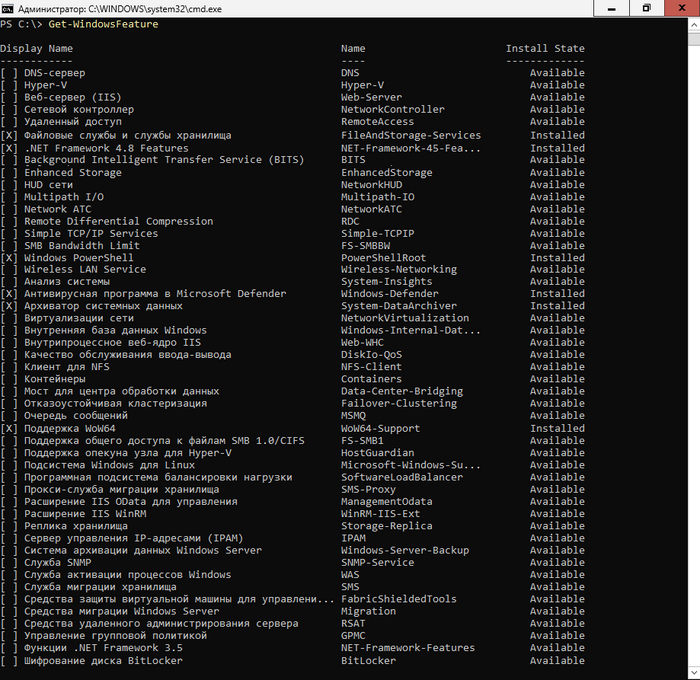Click the 'IPAM' feature name
This screenshot has width=700, height=680.
pos(353,538)
